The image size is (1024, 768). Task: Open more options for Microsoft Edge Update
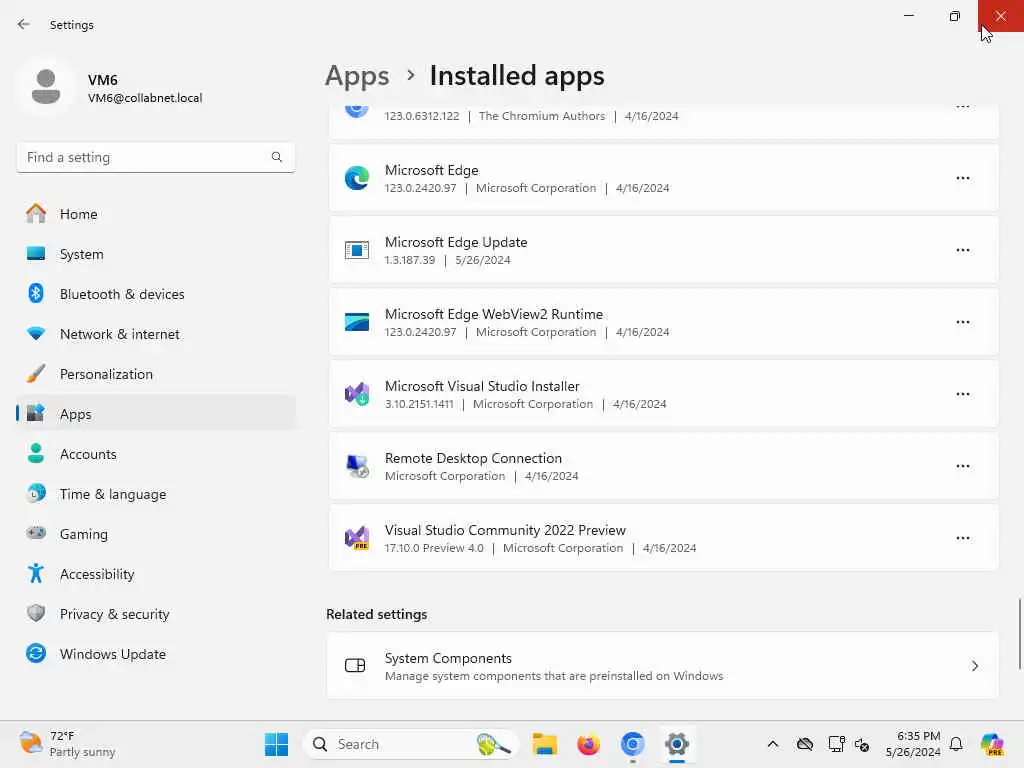pos(963,250)
